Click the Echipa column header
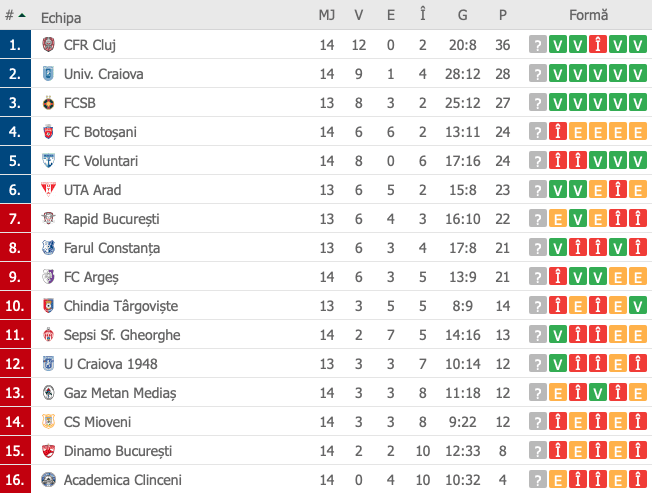Viewport: 652px width, 493px height. (x=61, y=18)
